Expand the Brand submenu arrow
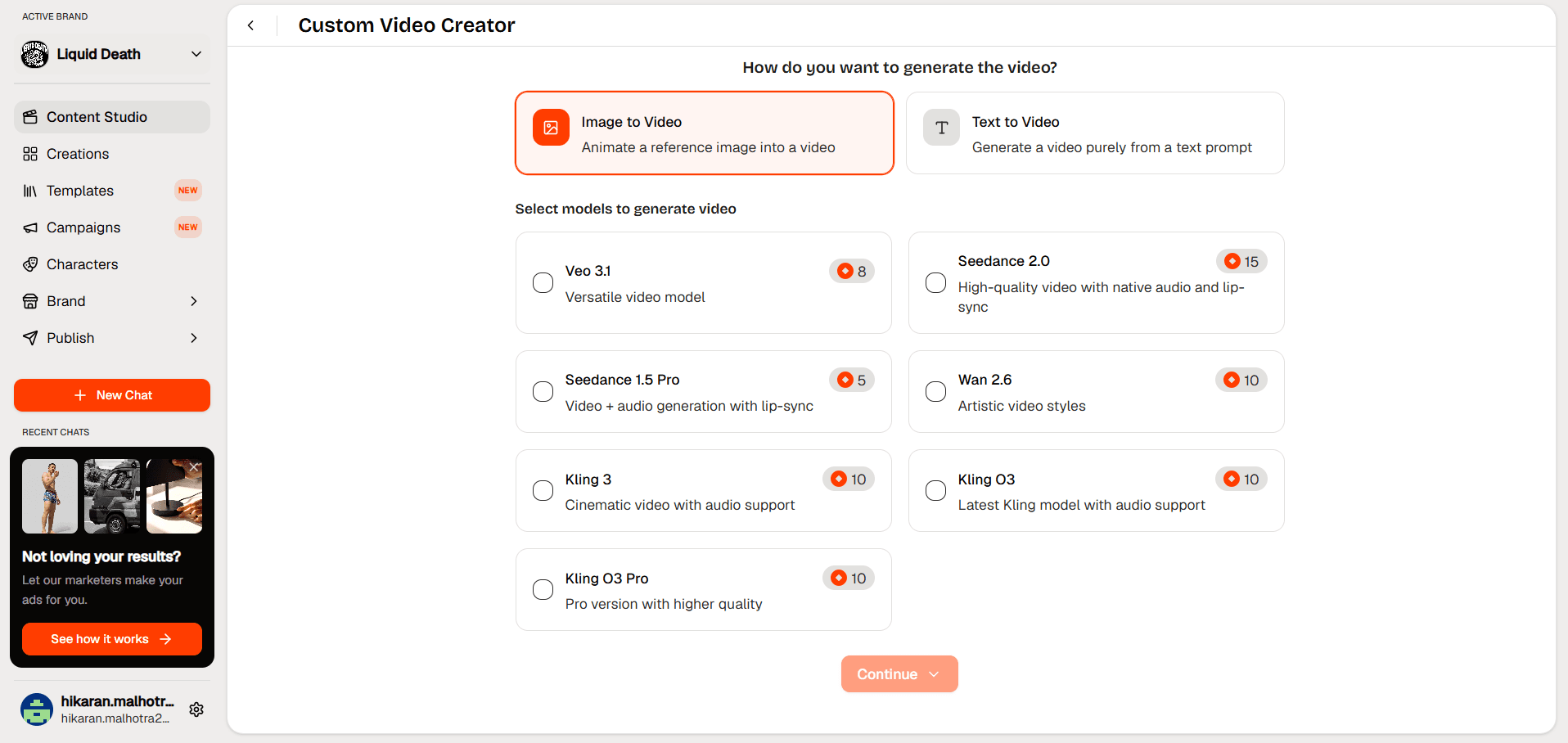The image size is (1568, 743). pyautogui.click(x=194, y=301)
